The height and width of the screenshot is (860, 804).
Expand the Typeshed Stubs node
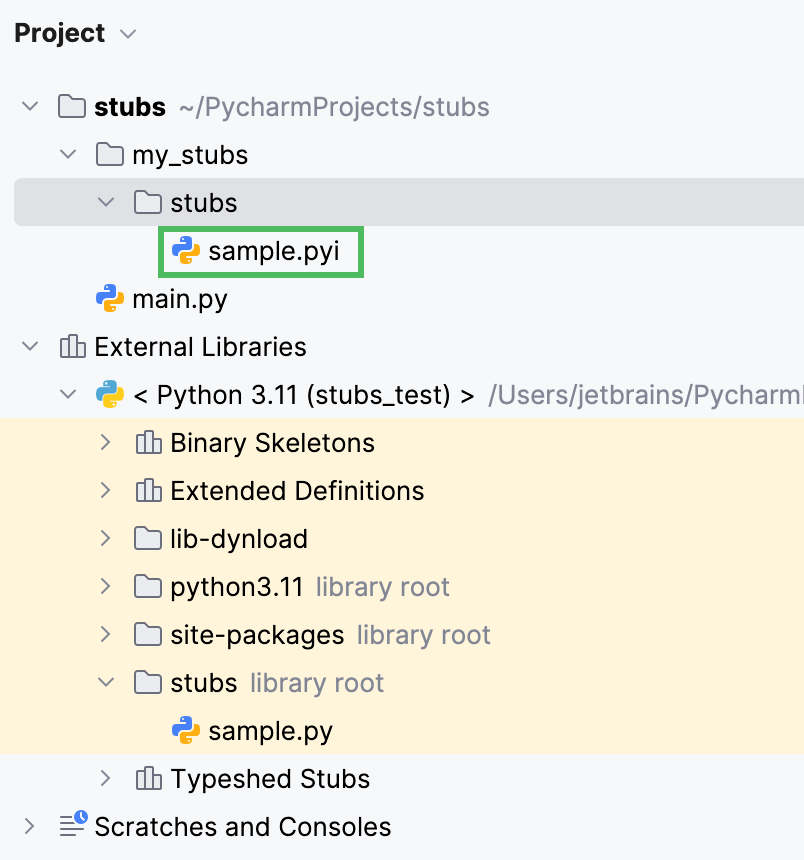107,778
